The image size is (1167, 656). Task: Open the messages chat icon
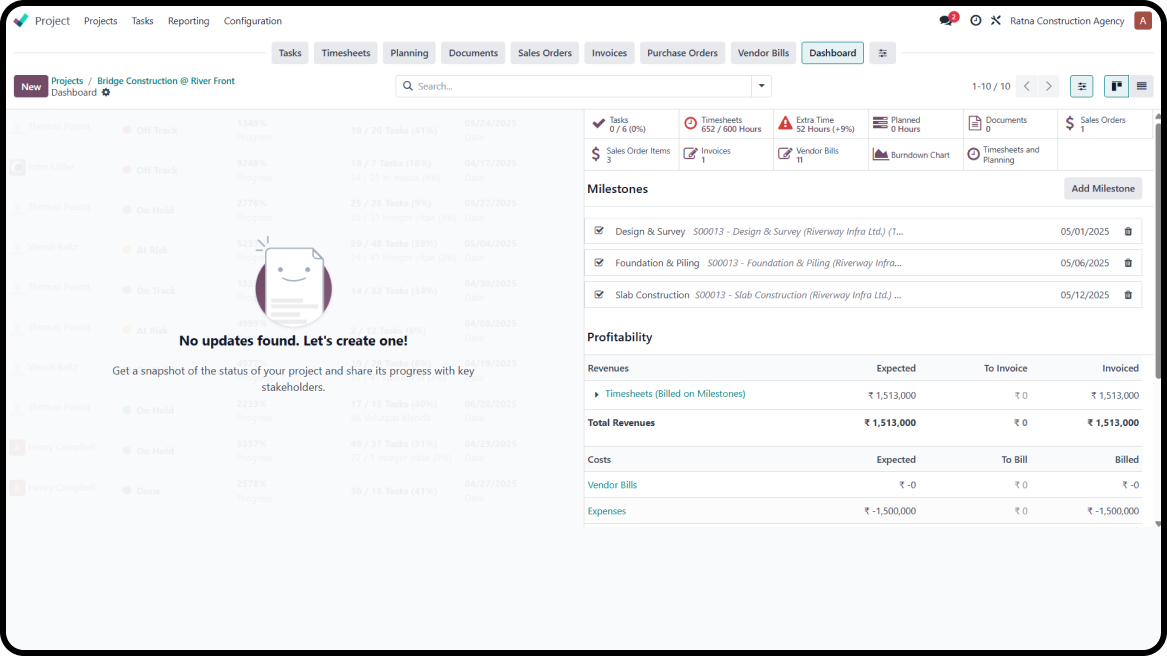(946, 21)
